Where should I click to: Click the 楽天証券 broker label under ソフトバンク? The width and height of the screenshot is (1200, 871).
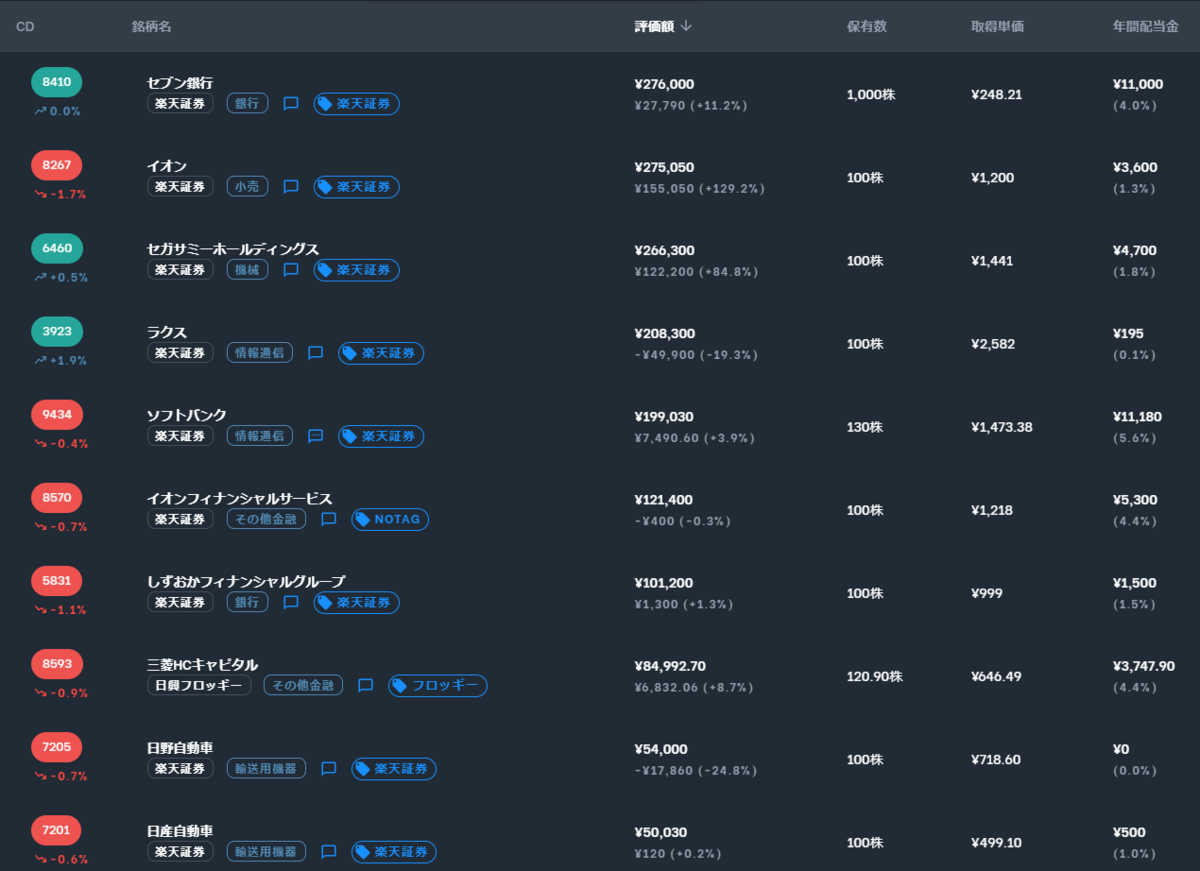click(x=180, y=435)
